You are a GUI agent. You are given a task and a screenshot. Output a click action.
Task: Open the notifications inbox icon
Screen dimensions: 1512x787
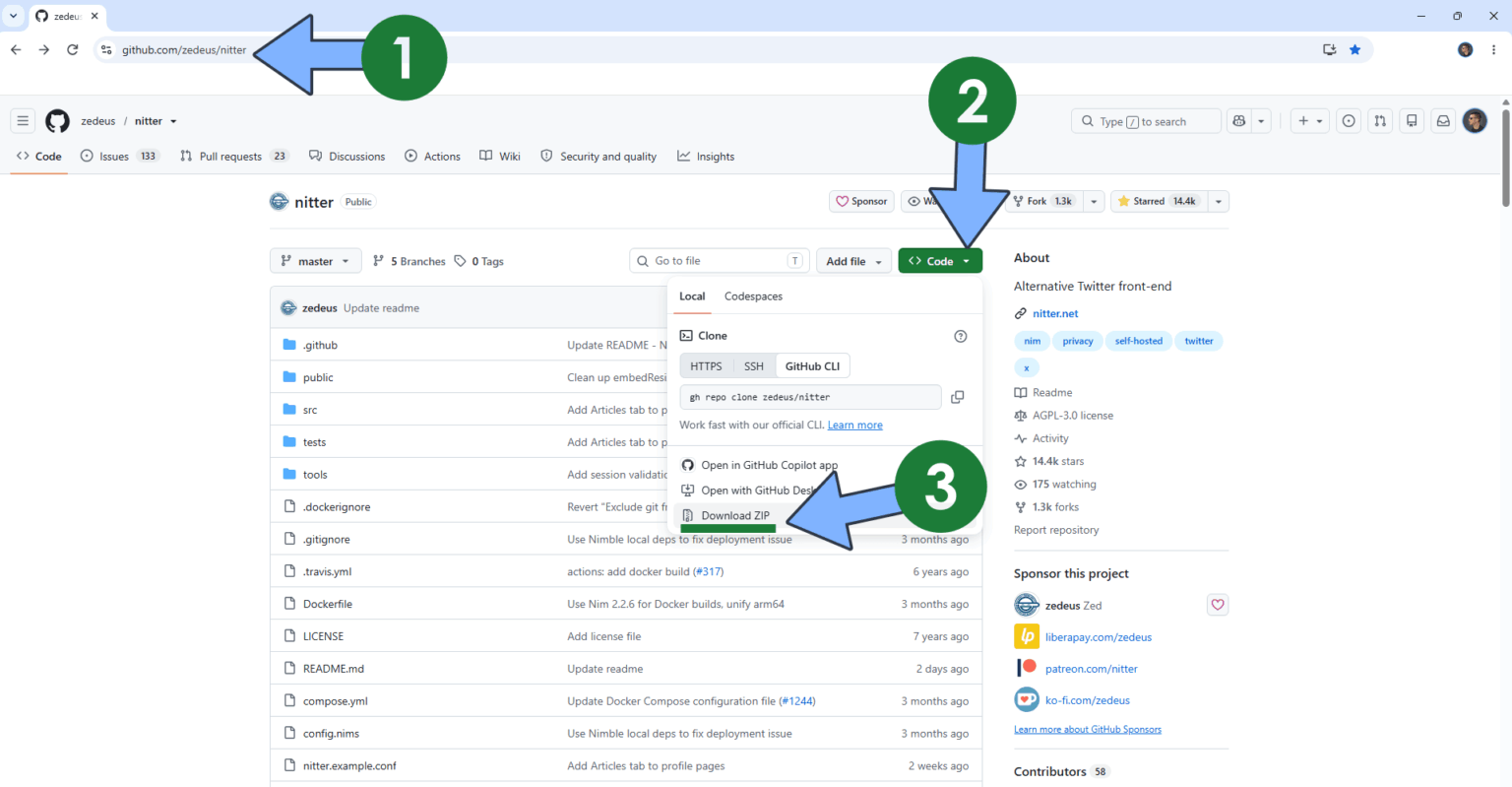point(1443,121)
